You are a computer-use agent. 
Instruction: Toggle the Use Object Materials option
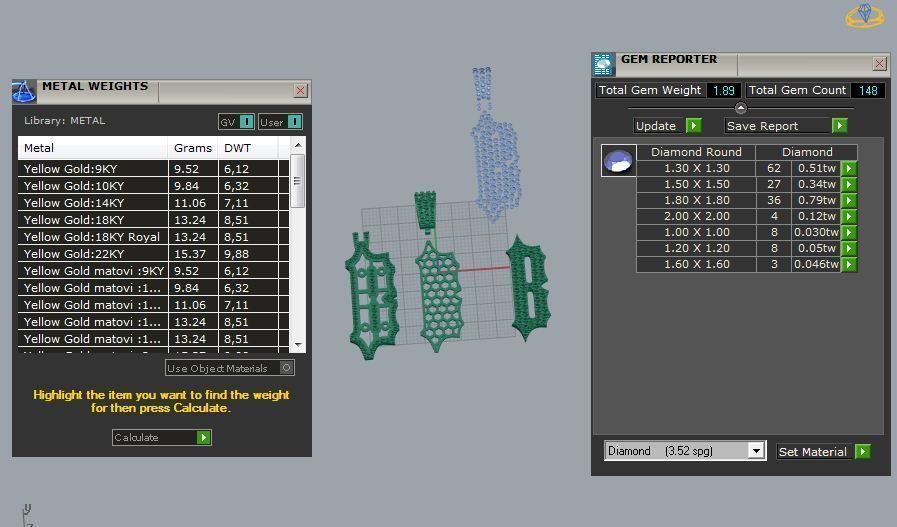[287, 368]
